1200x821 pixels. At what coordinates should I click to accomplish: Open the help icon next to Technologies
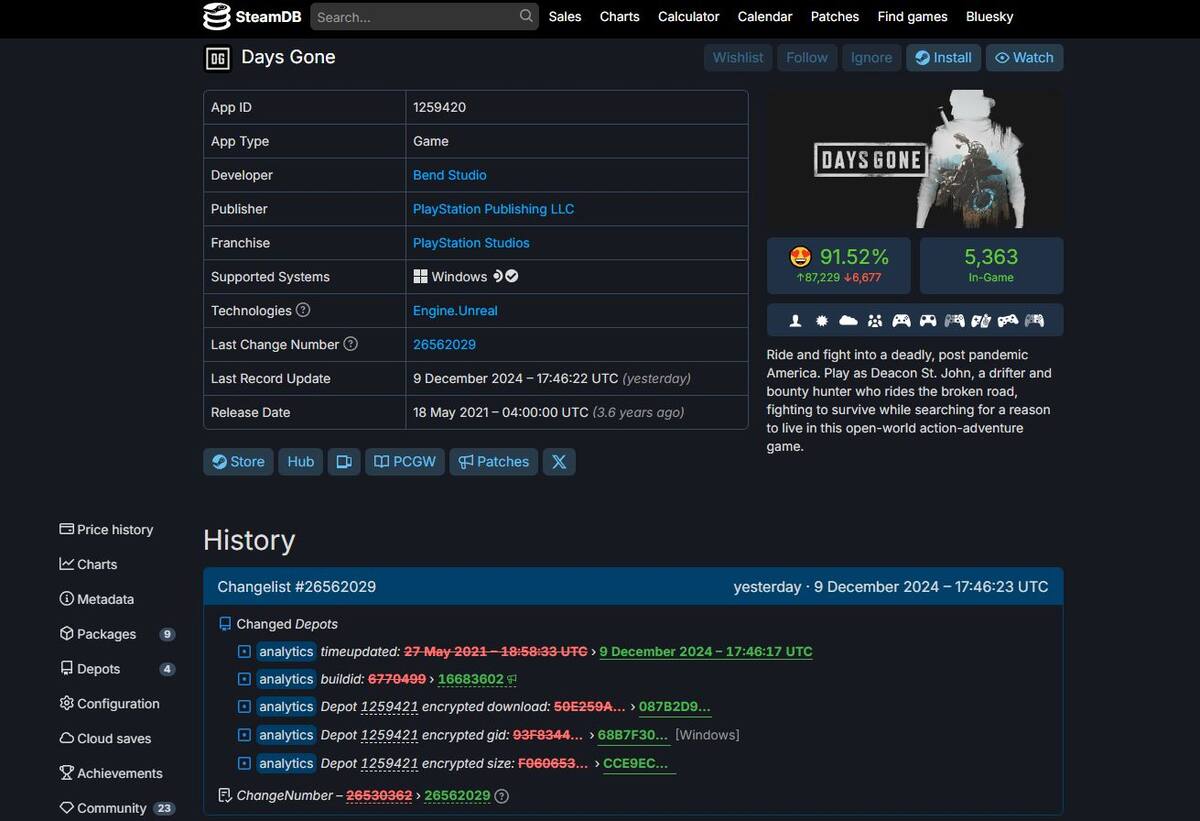coord(303,310)
